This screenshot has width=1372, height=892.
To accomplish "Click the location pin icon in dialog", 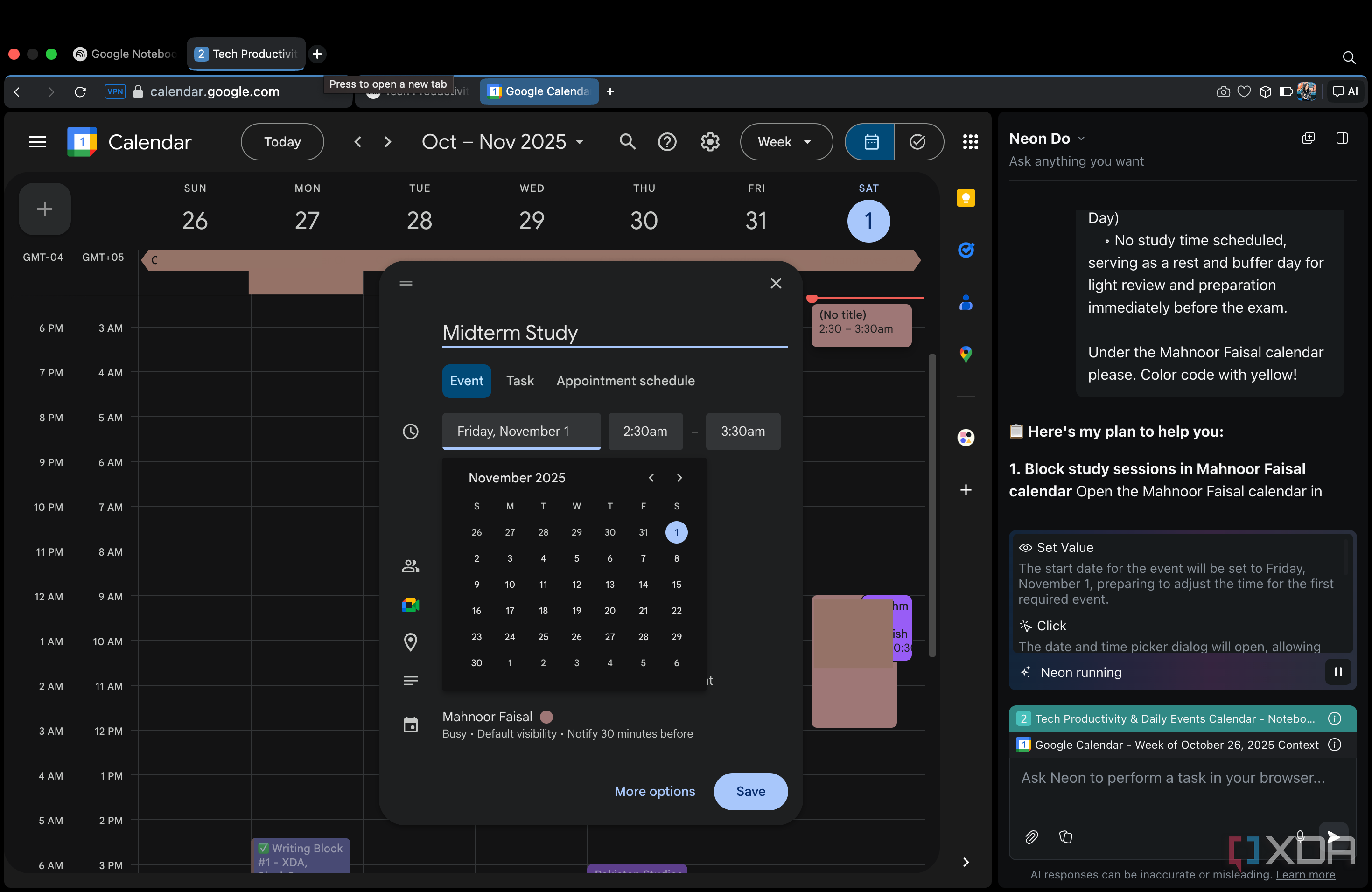I will (411, 642).
